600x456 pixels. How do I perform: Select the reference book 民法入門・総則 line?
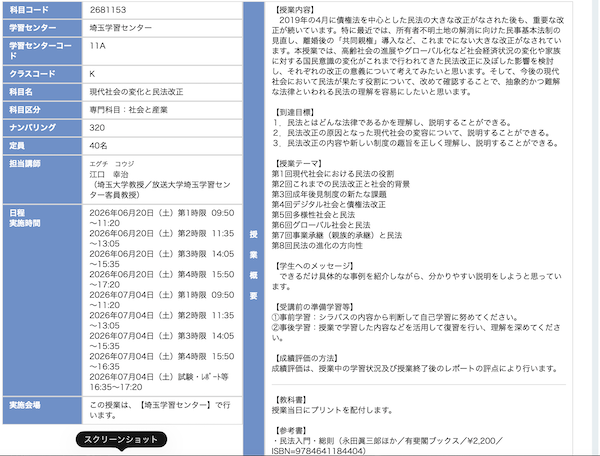[387, 446]
